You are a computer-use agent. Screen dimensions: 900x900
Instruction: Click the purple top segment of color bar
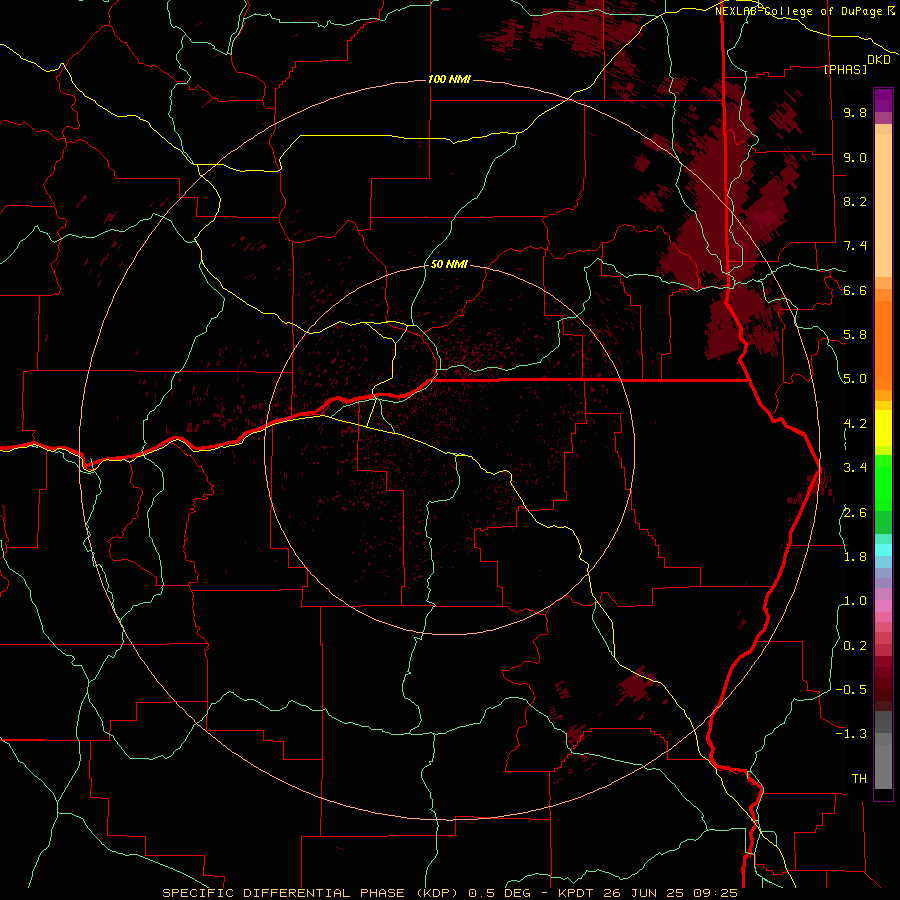[x=883, y=100]
